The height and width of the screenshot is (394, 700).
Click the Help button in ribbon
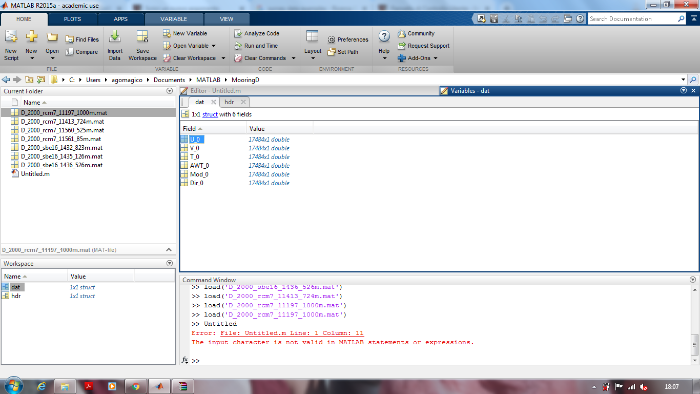coord(384,46)
